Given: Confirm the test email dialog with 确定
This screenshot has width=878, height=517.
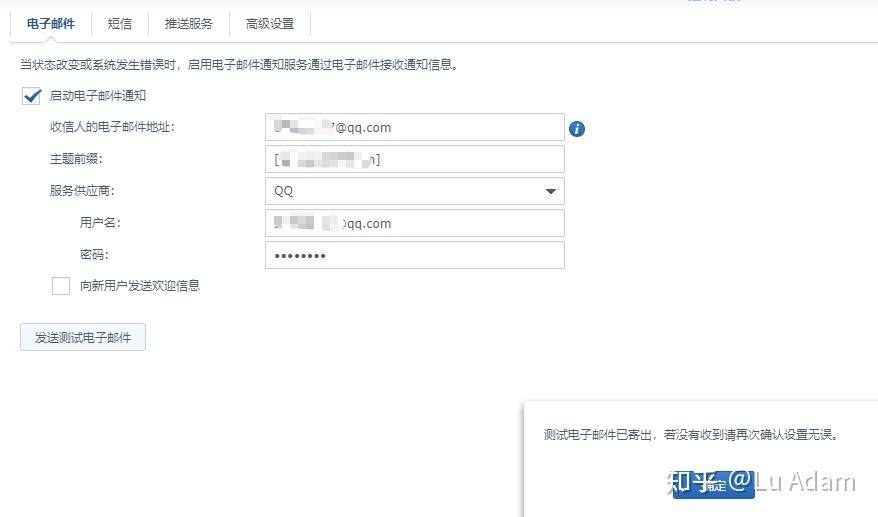Looking at the screenshot, I should pyautogui.click(x=713, y=485).
